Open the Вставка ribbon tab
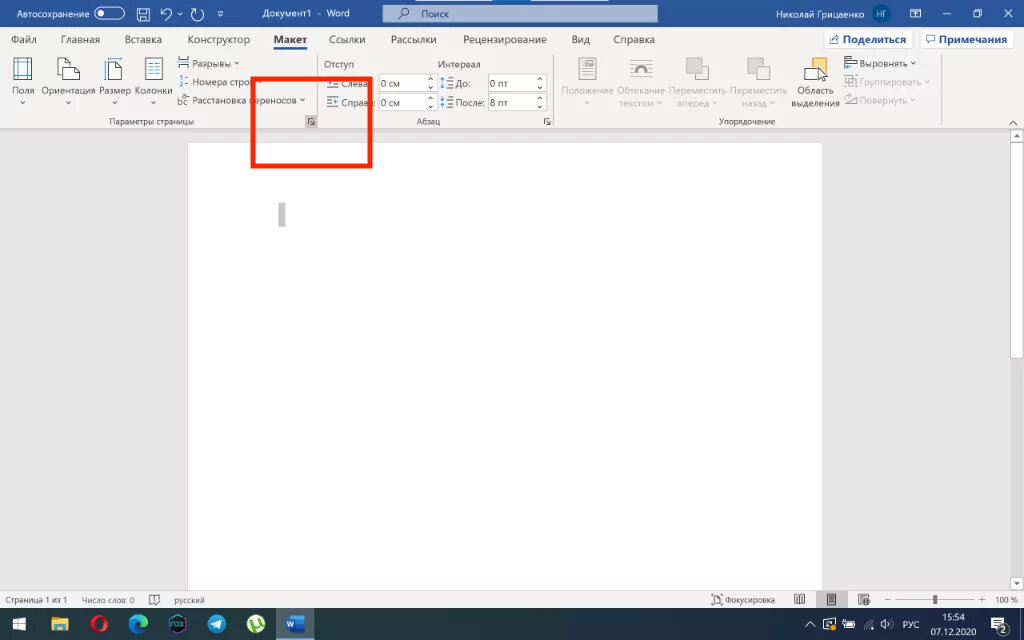 tap(143, 40)
